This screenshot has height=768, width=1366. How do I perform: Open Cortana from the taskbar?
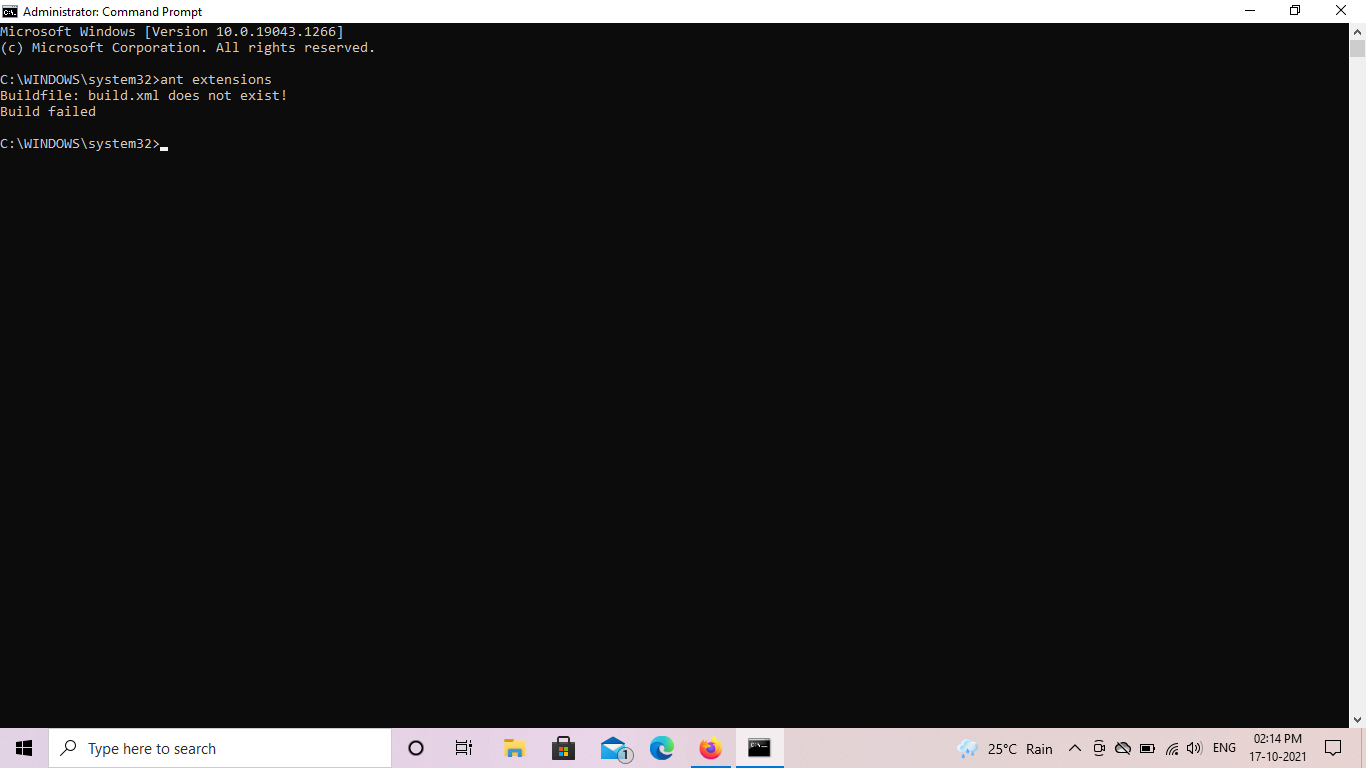click(416, 748)
